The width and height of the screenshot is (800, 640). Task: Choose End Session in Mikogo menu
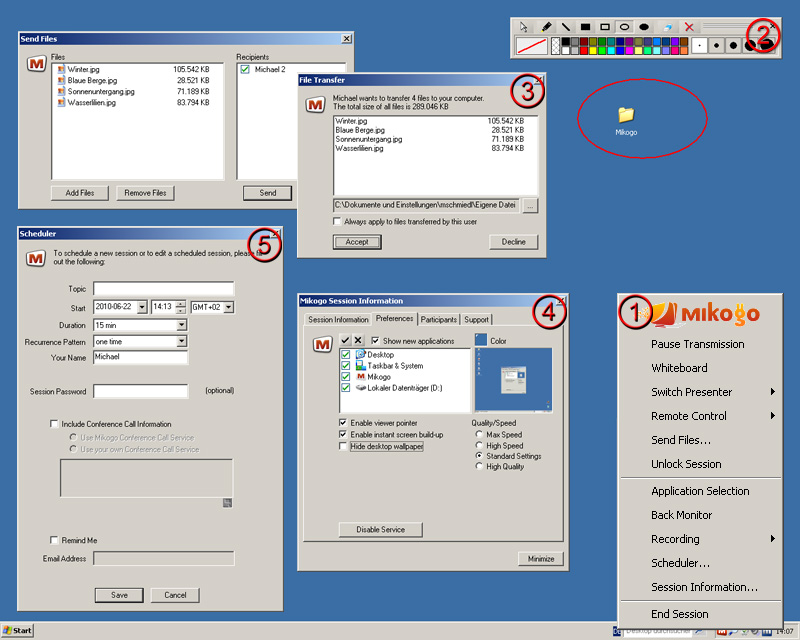680,614
